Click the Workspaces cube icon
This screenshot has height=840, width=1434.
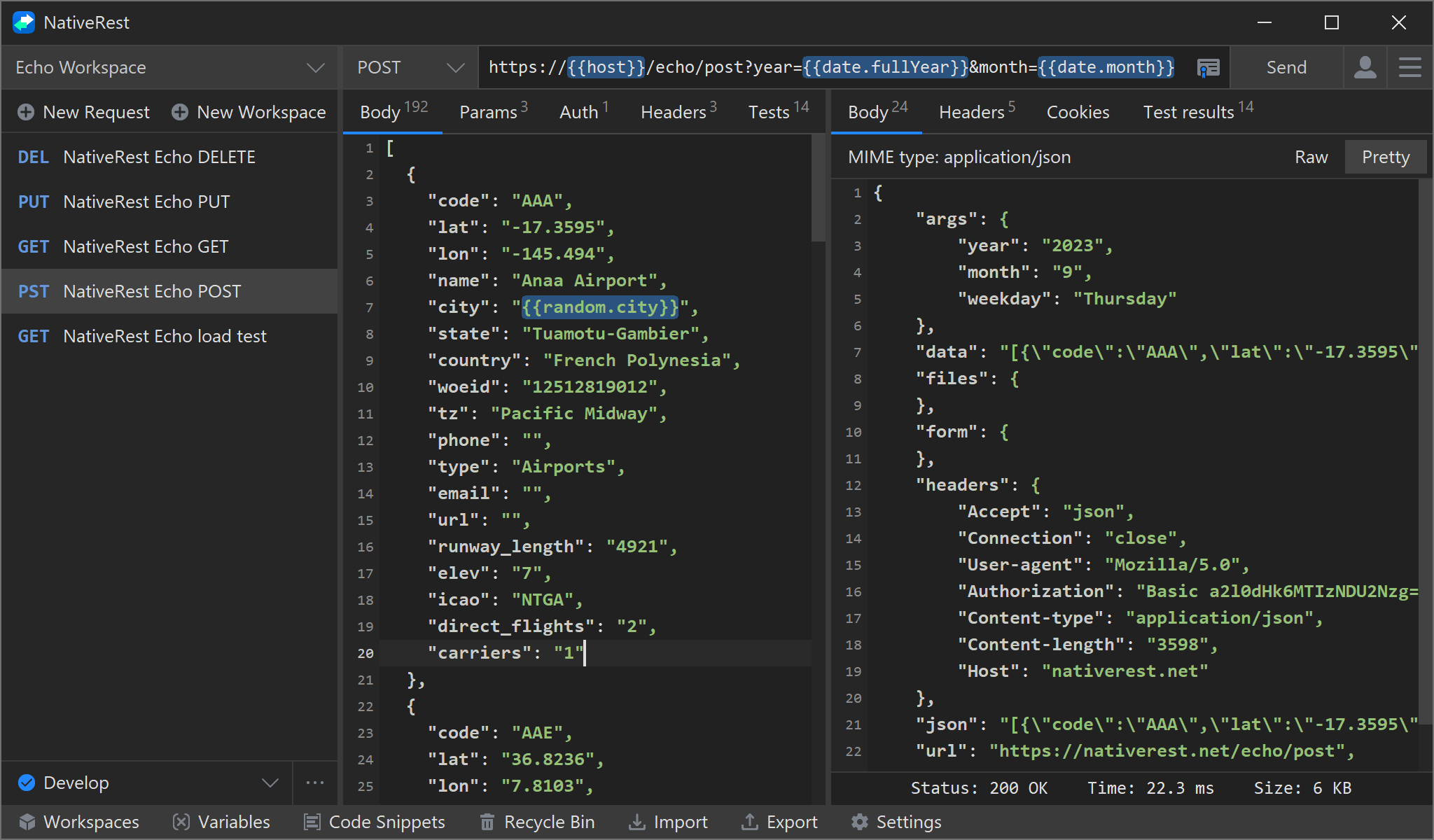pos(27,822)
